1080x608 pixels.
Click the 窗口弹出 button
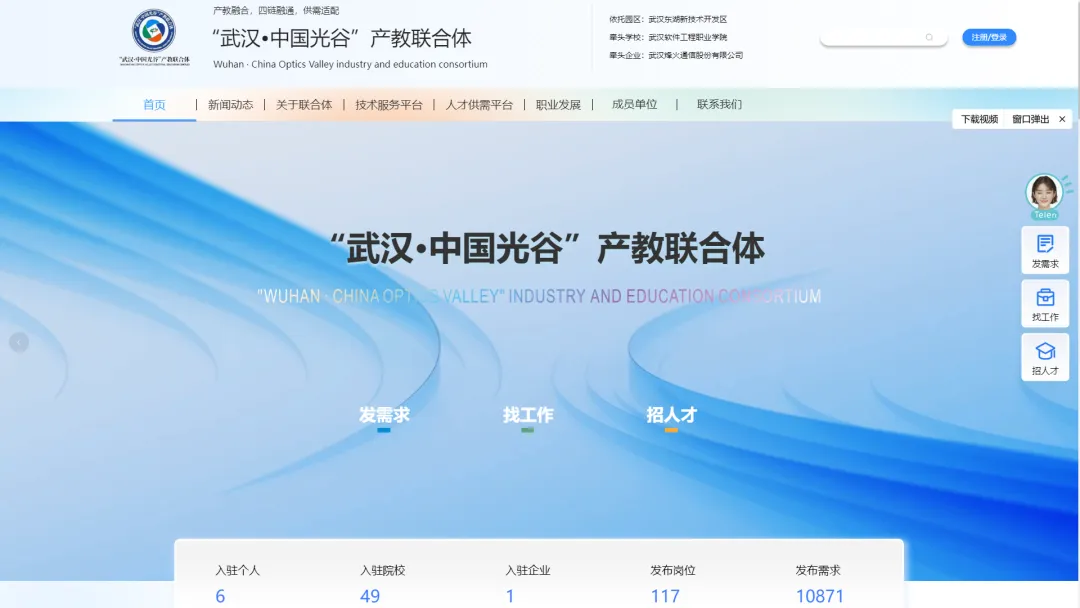coord(1030,119)
